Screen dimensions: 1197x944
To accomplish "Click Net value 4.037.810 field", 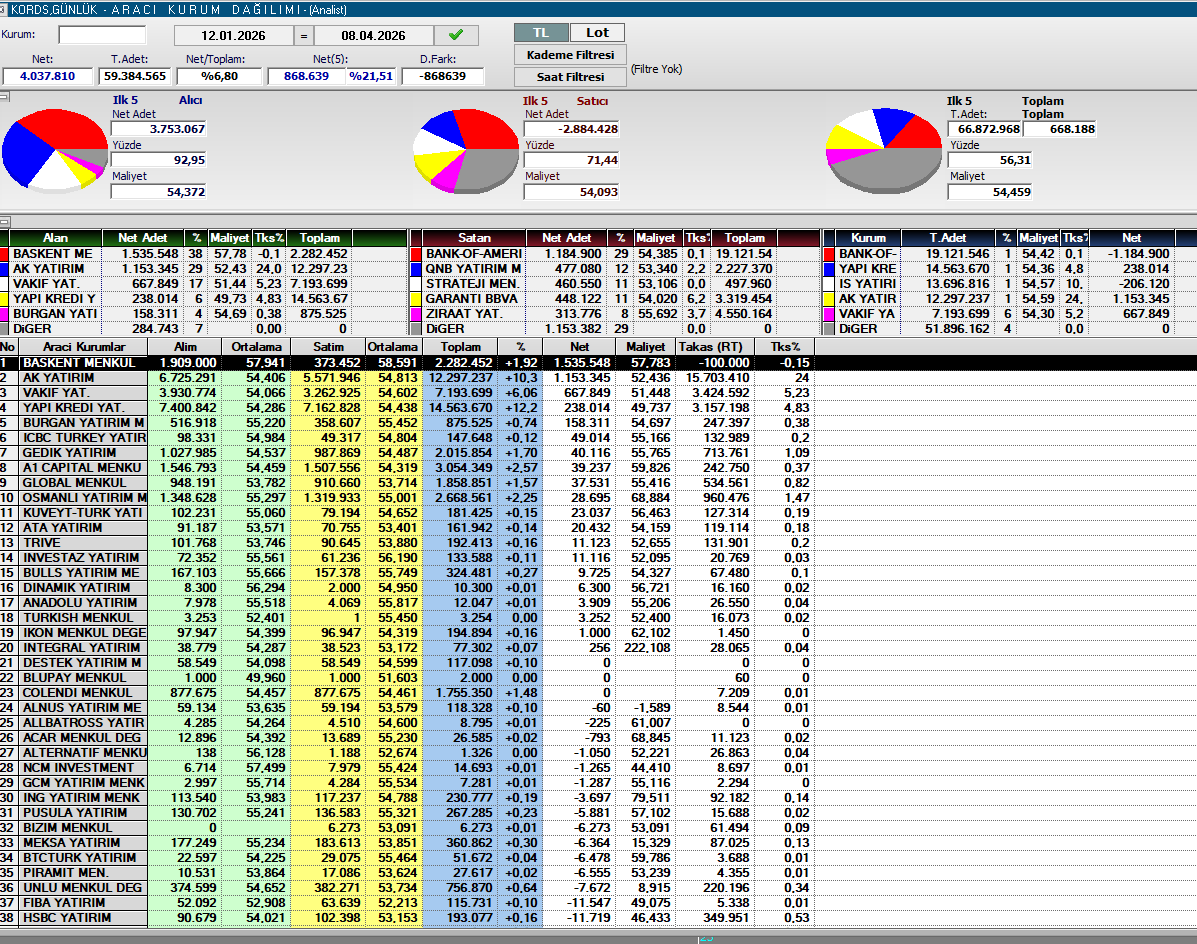I will pyautogui.click(x=48, y=76).
